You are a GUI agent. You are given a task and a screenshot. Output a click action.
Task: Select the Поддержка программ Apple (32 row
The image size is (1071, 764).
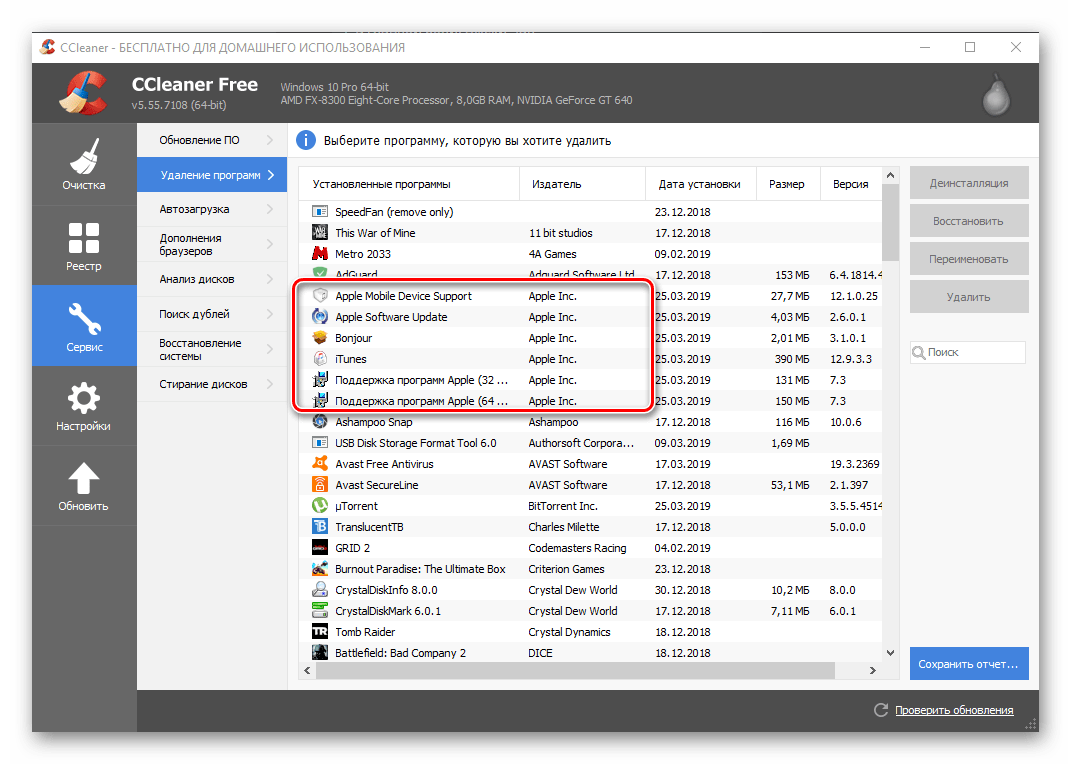[x=590, y=380]
